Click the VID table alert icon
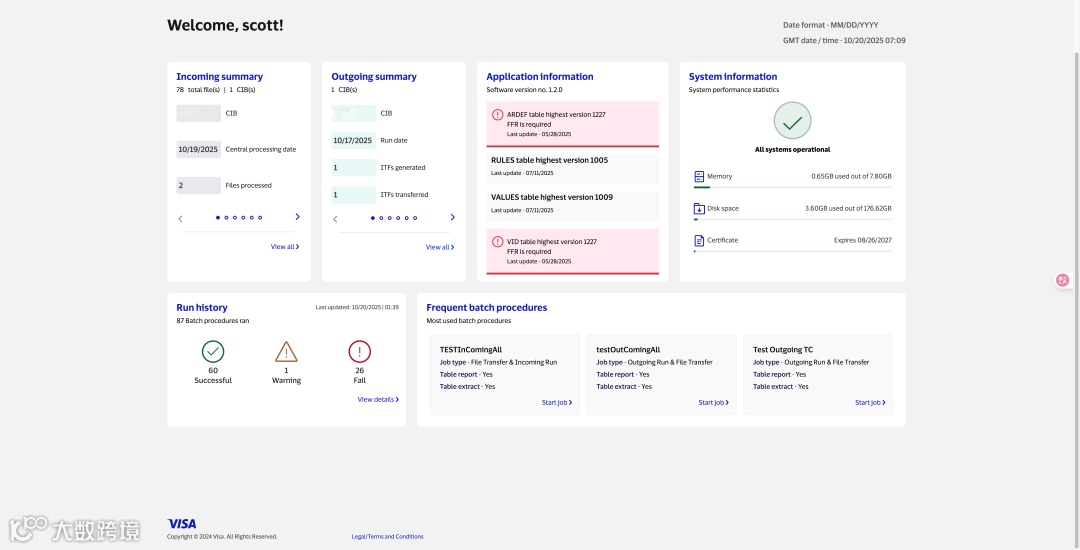This screenshot has width=1080, height=550. pos(497,242)
